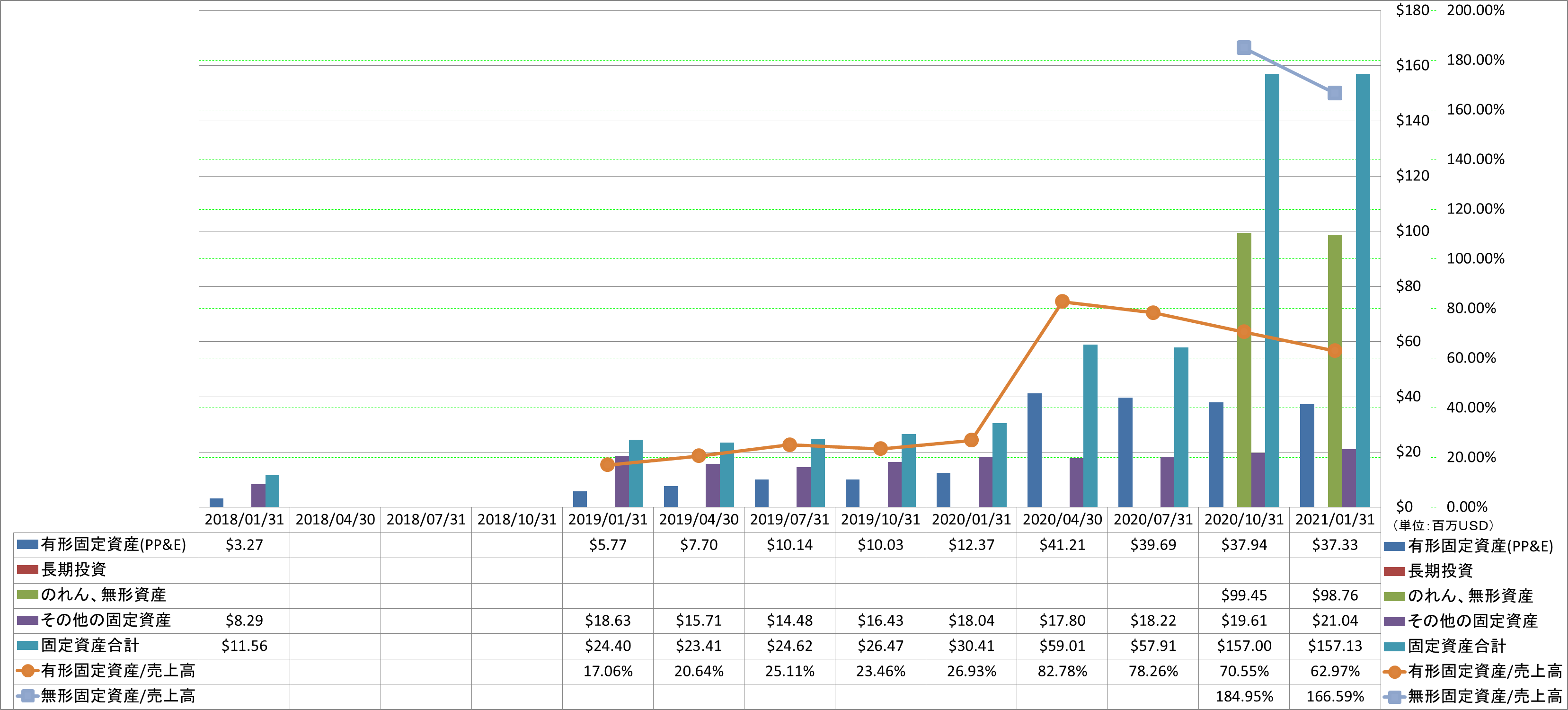1568x710 pixels.
Task: Click the orange line marker at 82.78% peak
Action: [x=1062, y=302]
